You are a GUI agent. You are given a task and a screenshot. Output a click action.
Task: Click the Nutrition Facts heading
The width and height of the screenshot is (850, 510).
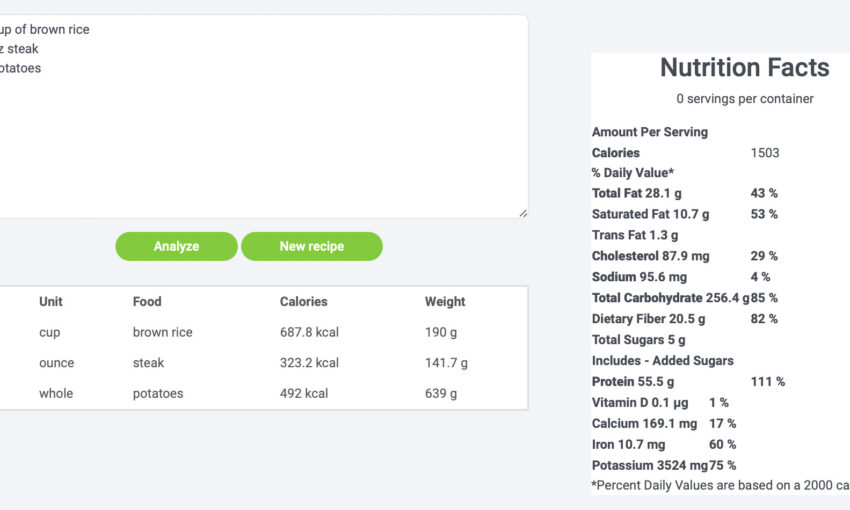(744, 68)
